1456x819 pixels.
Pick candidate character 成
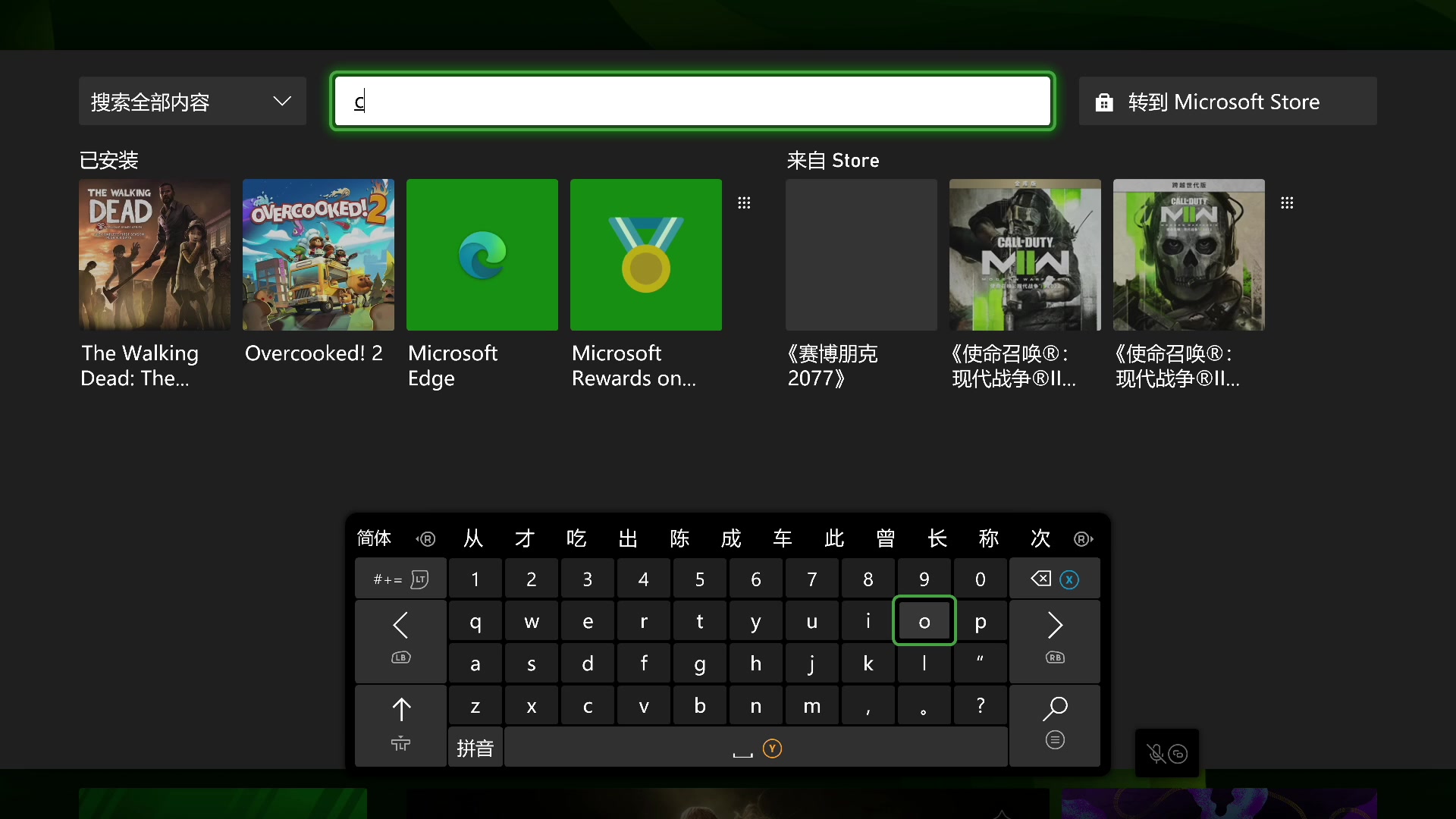[x=731, y=538]
